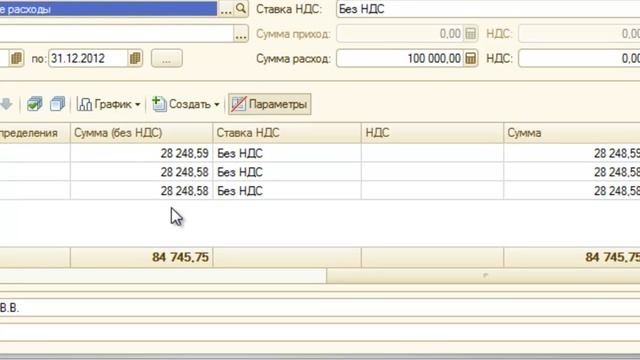
Task: Click the blue stacked-sheets icon
Action: 58,104
